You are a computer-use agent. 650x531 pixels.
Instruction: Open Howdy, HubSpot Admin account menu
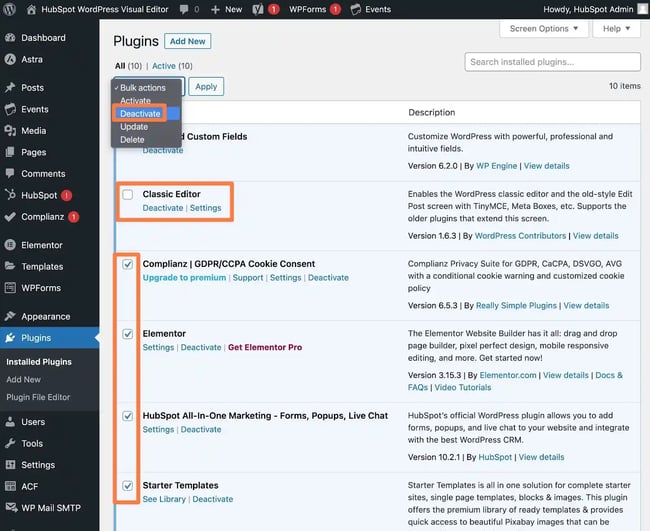pyautogui.click(x=588, y=9)
